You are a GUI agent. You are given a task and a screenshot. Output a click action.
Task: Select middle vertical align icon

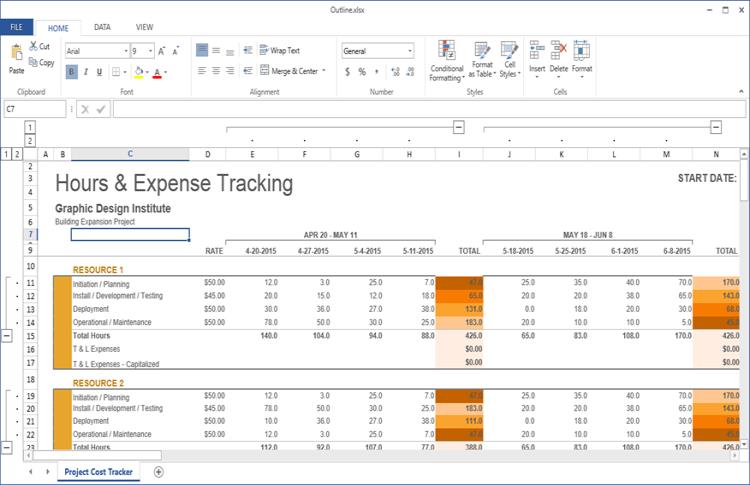click(216, 51)
